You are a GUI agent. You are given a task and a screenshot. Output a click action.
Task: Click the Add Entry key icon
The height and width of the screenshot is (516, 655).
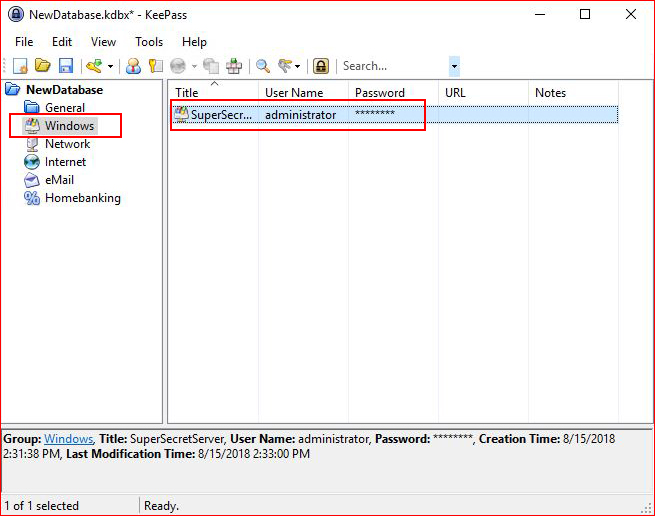pos(94,66)
